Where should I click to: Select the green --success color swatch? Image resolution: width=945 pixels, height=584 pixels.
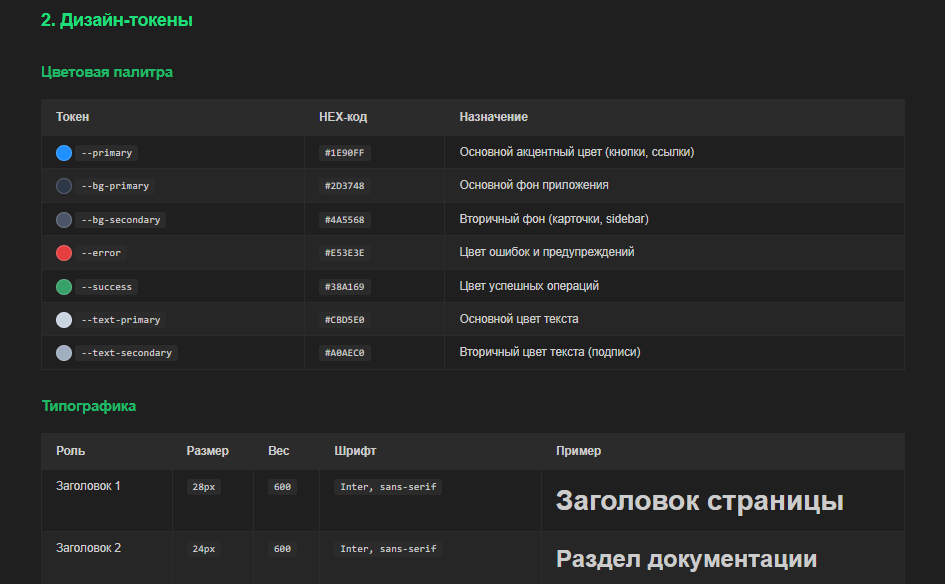(x=64, y=287)
